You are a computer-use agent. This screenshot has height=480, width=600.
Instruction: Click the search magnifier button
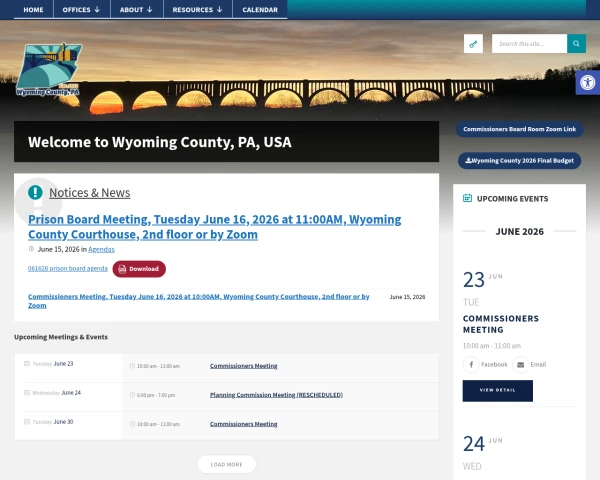click(576, 44)
